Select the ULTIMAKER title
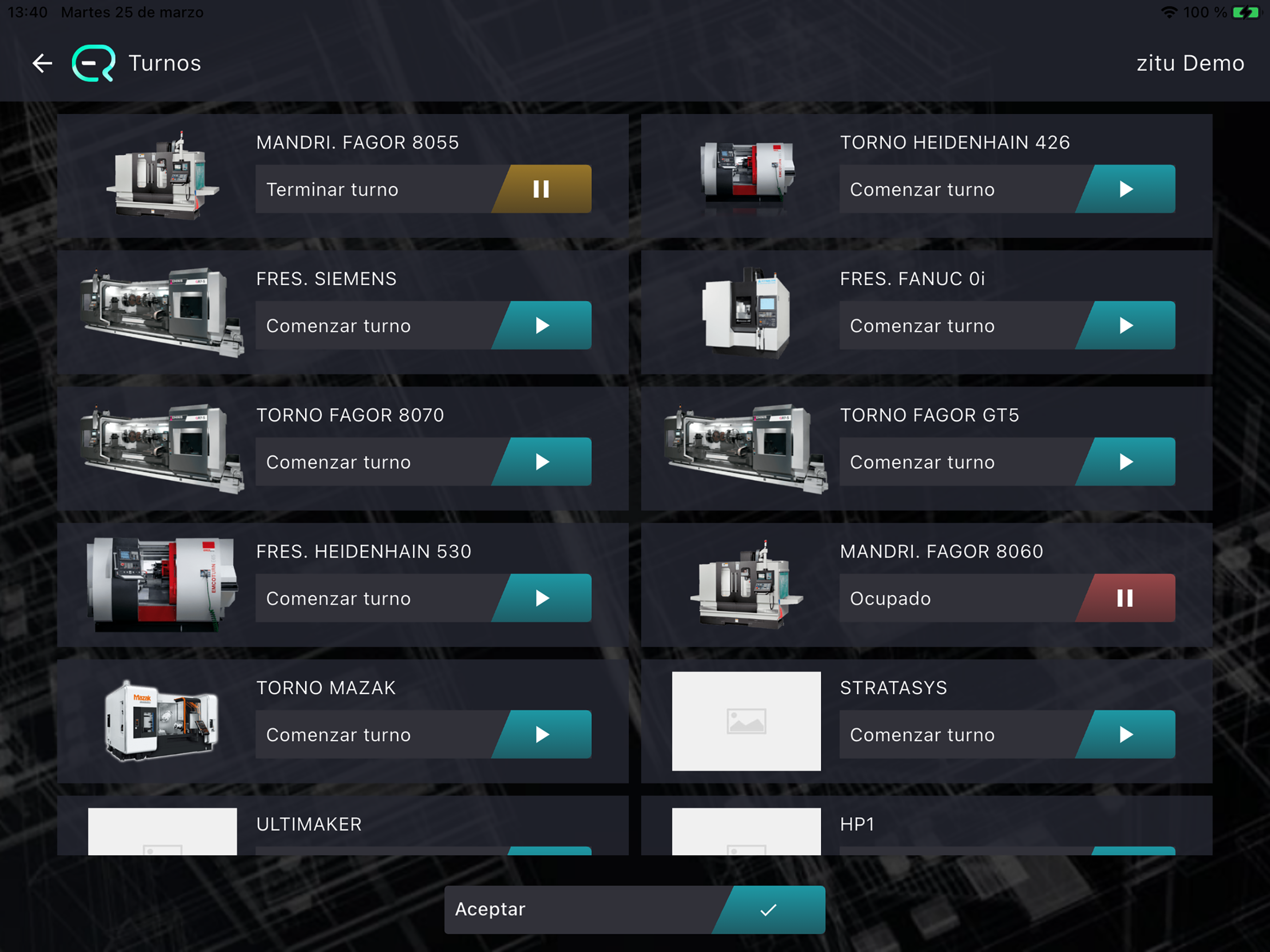This screenshot has width=1270, height=952. [x=309, y=825]
